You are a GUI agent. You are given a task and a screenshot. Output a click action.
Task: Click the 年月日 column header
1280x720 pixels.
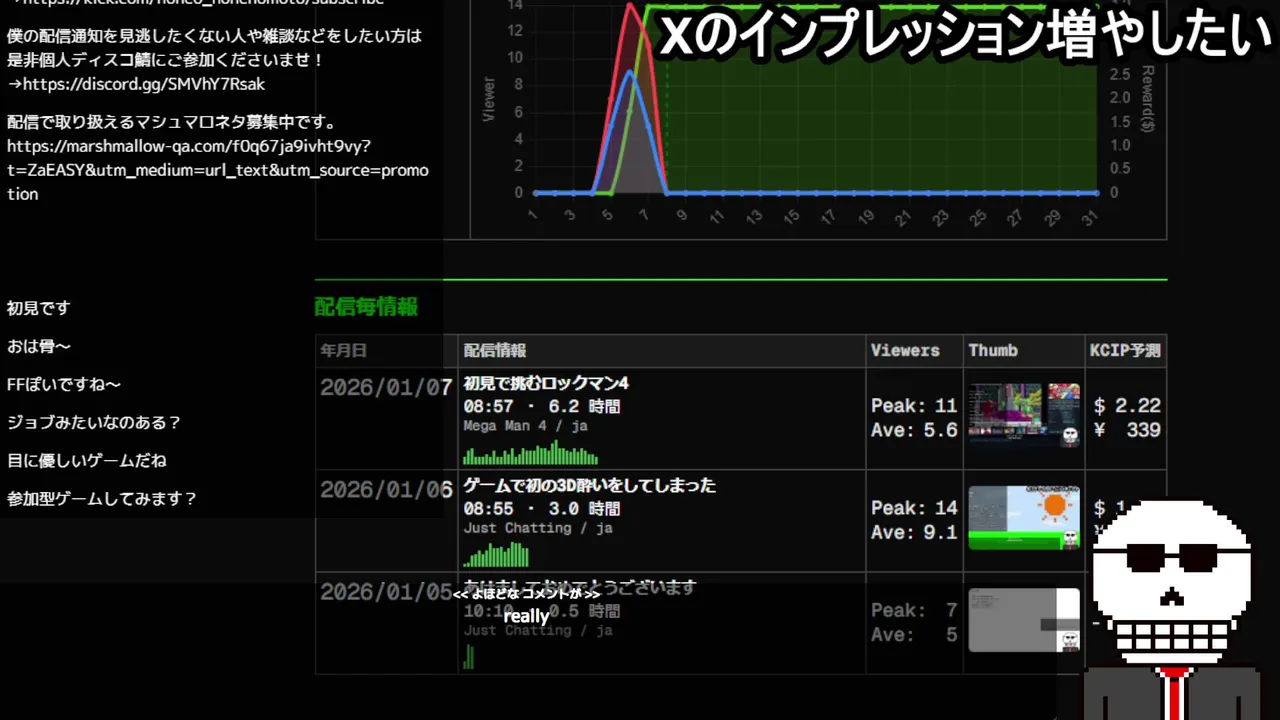coord(343,351)
